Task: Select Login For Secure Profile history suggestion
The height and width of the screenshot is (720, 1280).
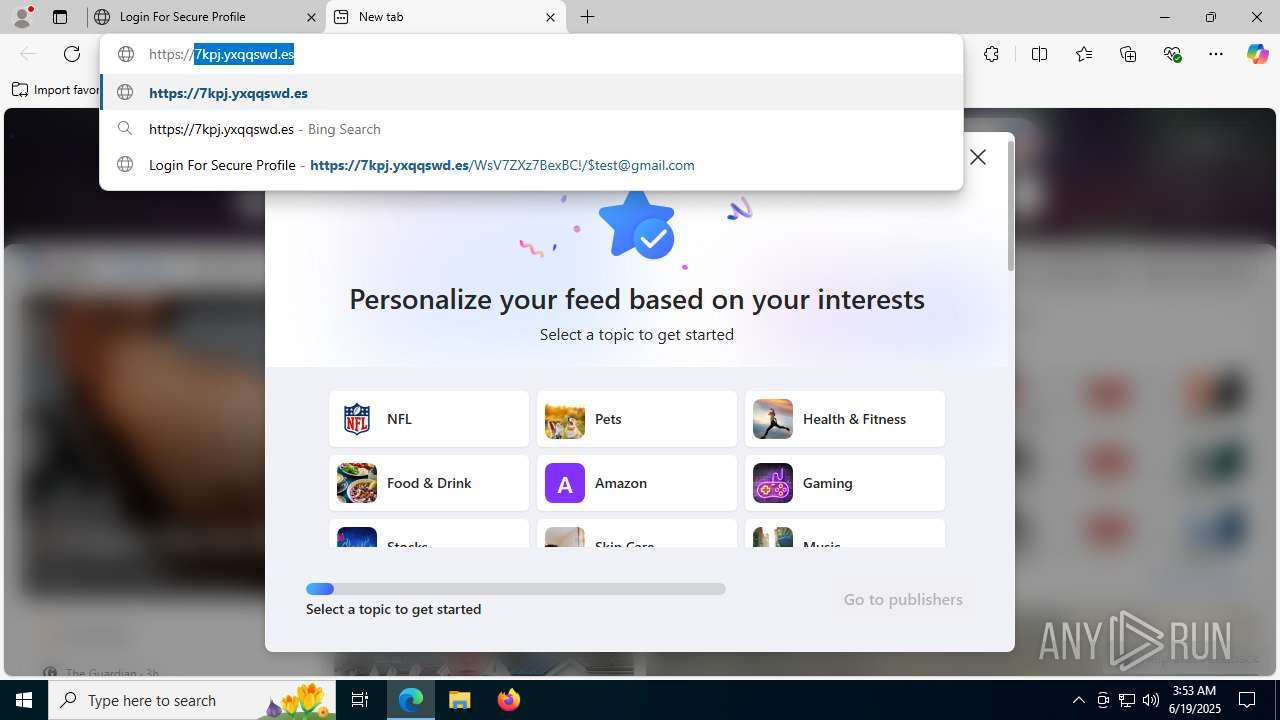Action: pyautogui.click(x=531, y=165)
